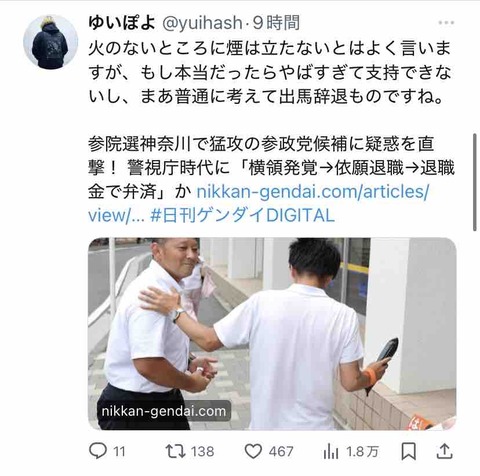Click the vertical scrollbar on the right

pos(475,182)
